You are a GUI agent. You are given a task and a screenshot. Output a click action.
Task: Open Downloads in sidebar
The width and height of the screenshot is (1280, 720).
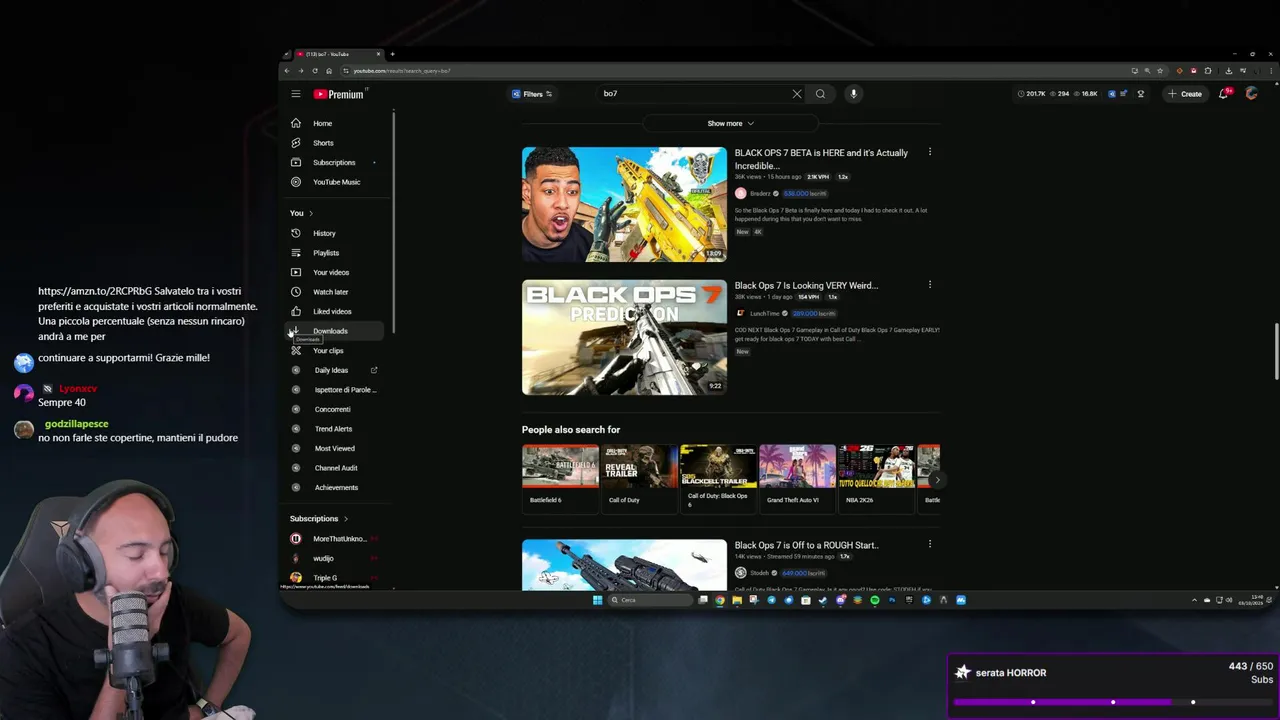coord(336,331)
